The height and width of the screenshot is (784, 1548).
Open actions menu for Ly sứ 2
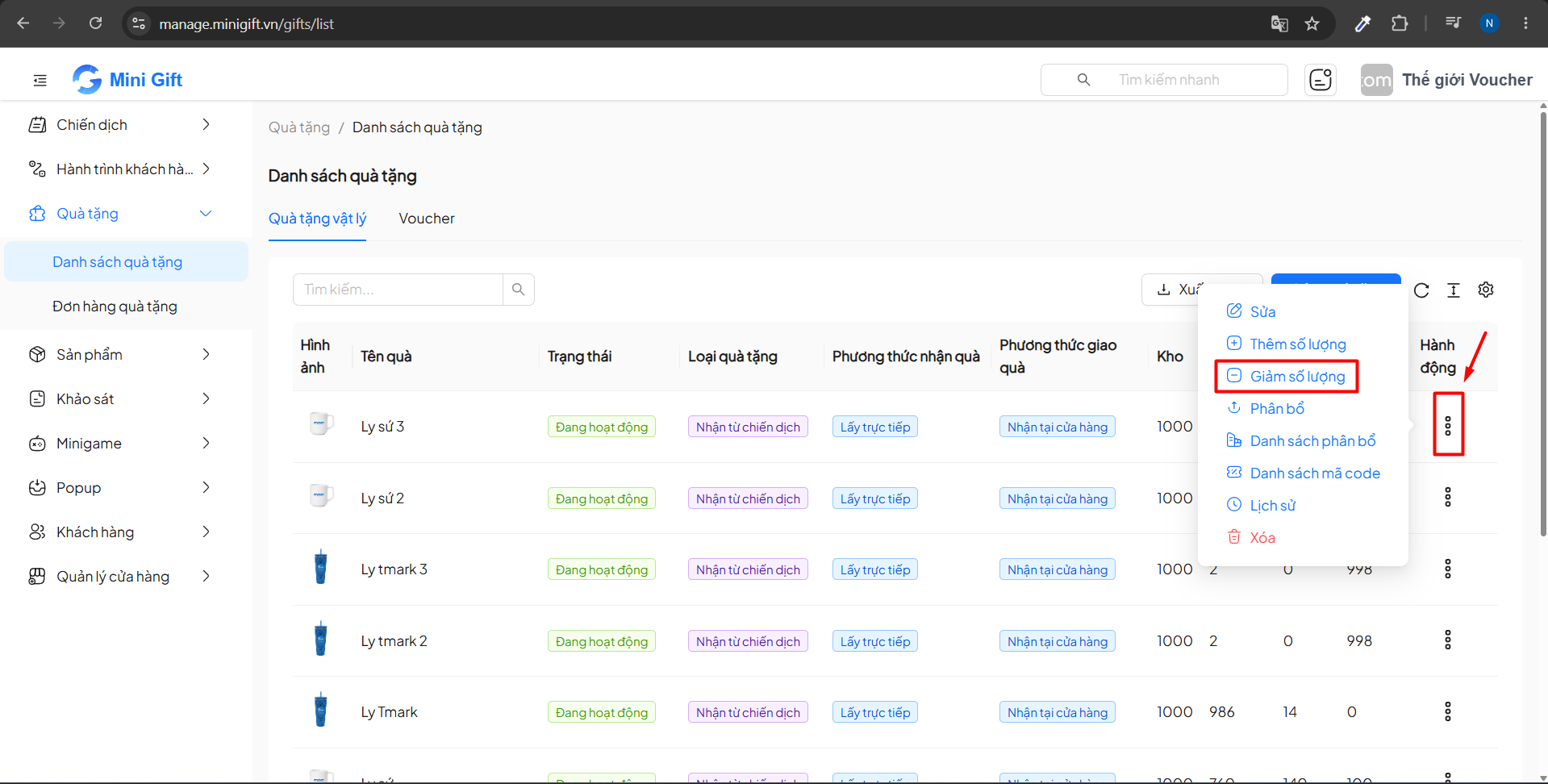pyautogui.click(x=1448, y=497)
